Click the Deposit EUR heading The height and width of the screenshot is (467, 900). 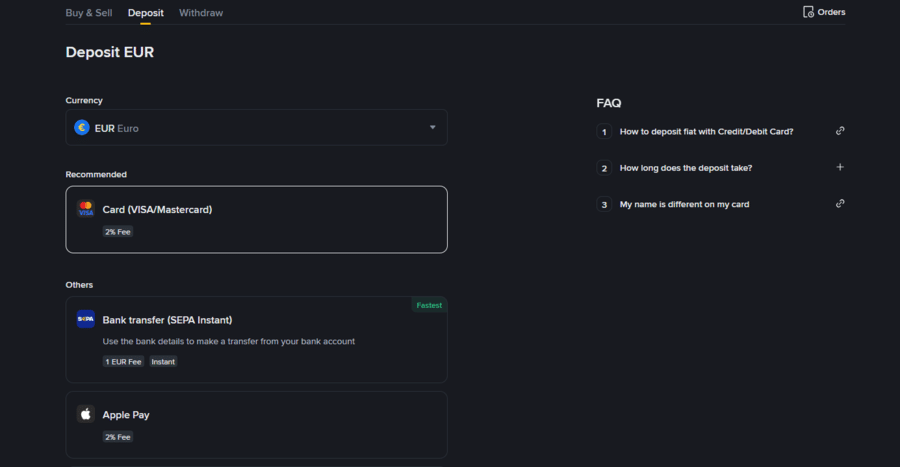[x=110, y=52]
